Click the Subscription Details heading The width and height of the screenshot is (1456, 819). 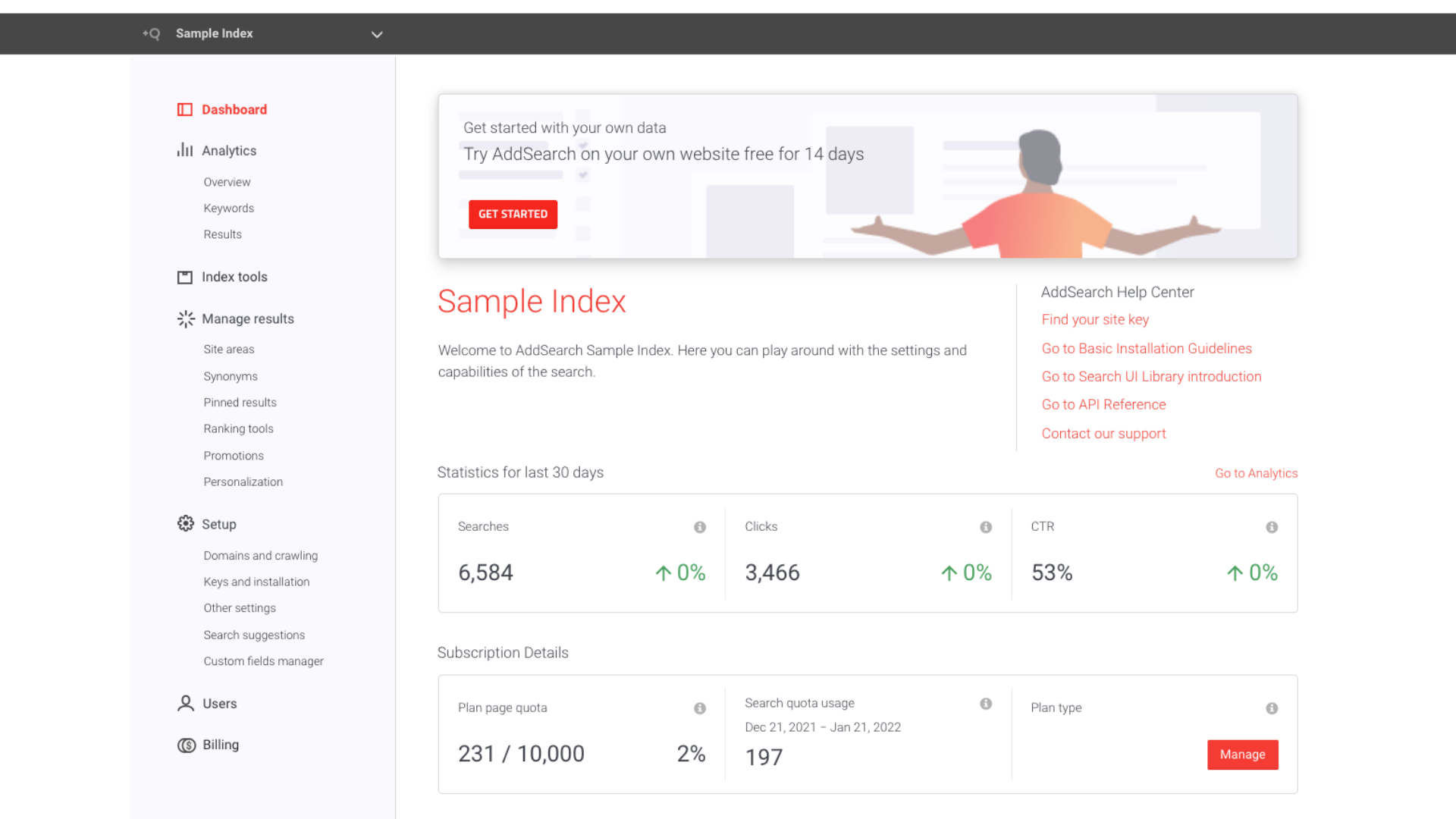pyautogui.click(x=503, y=653)
